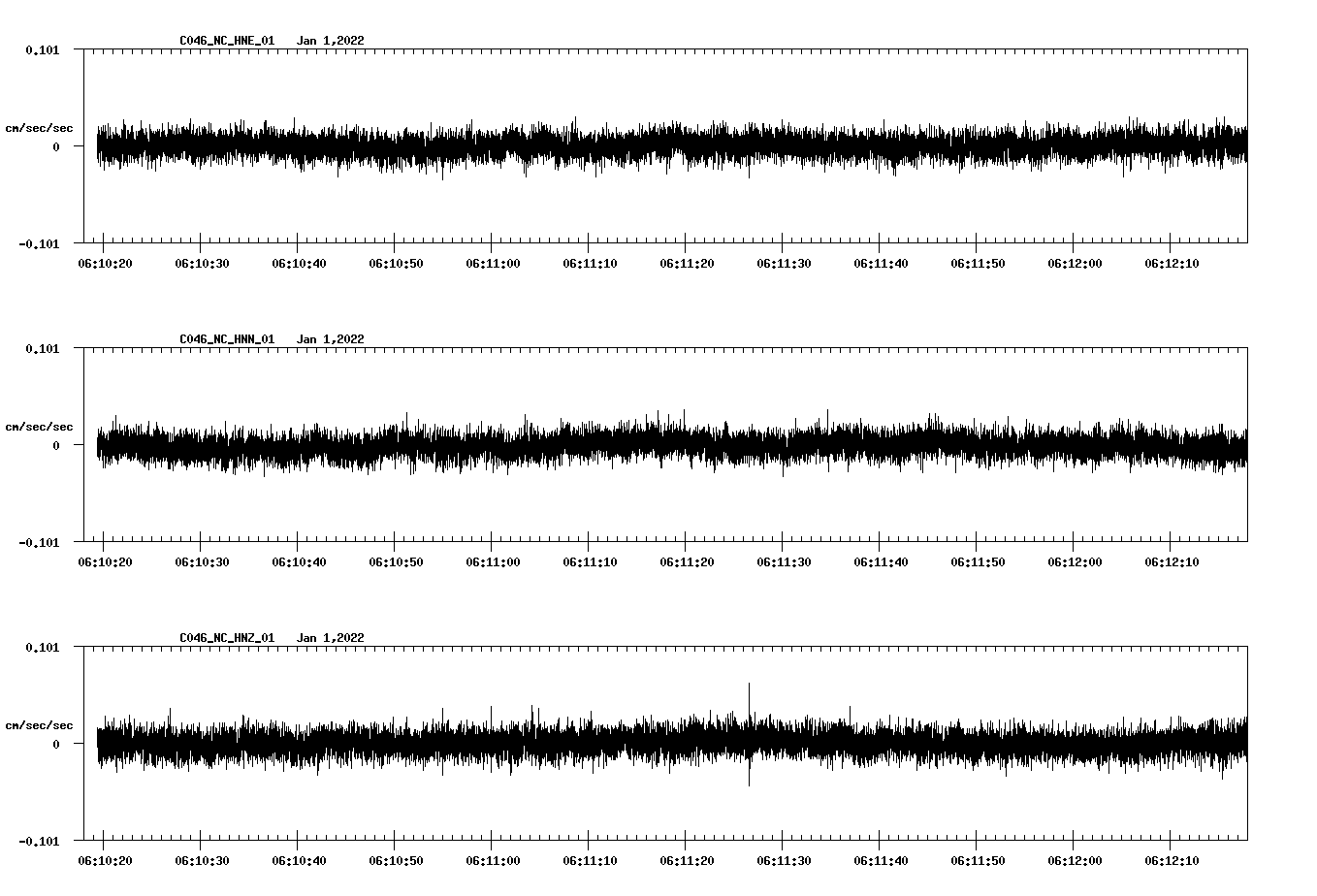Click the 06:10:30 time label under HNN plot

202,562
